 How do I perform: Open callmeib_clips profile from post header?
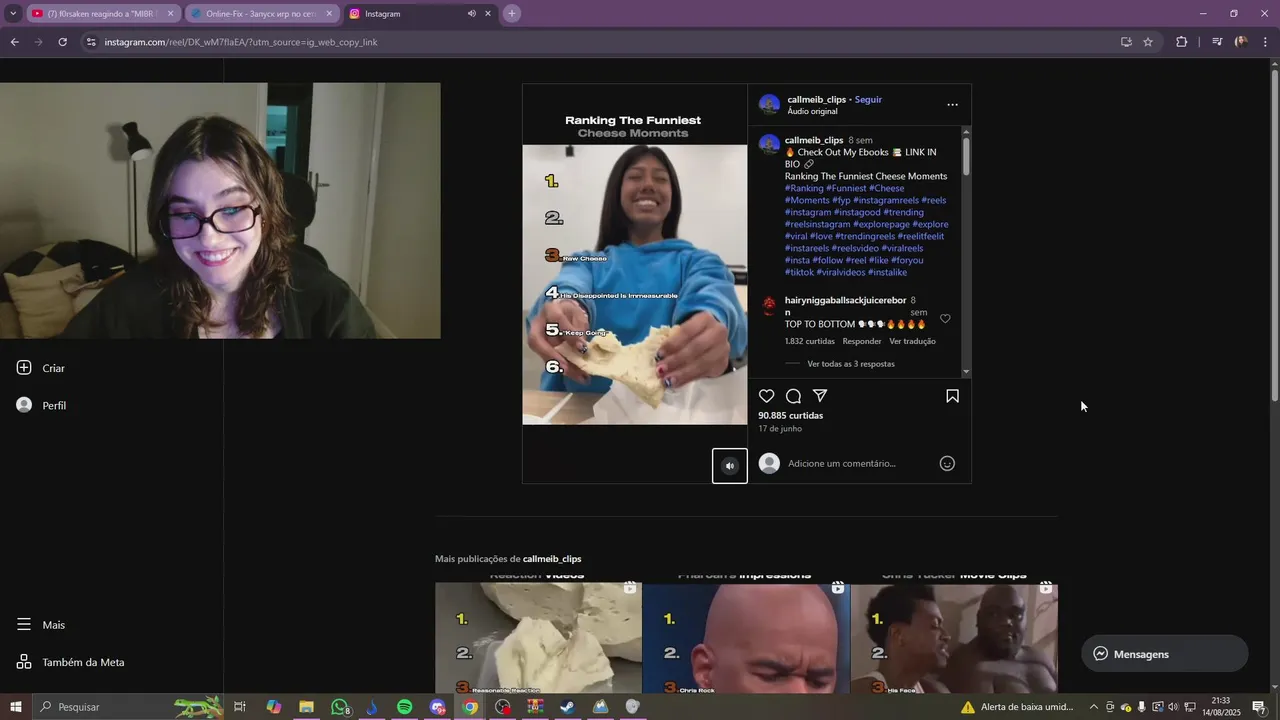pos(816,100)
